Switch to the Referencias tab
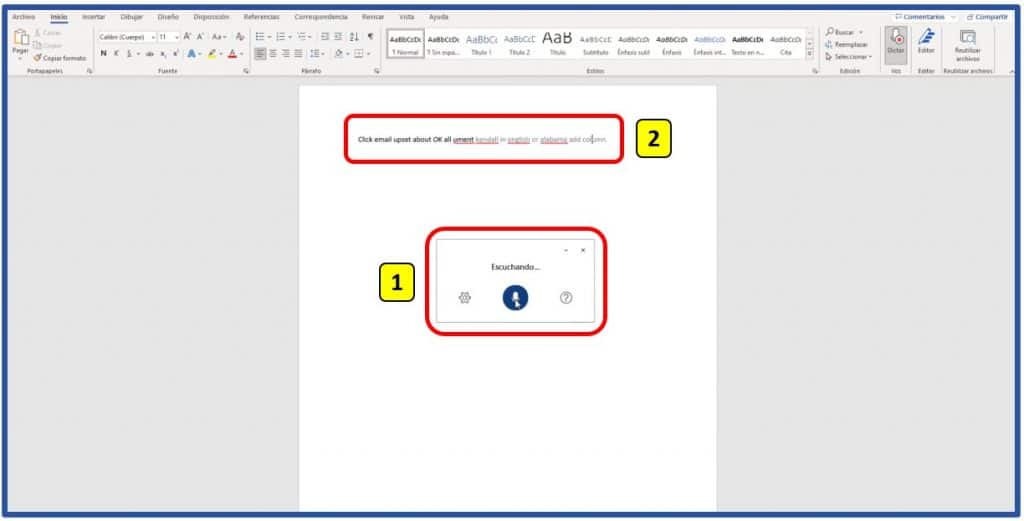1024x521 pixels. click(261, 17)
